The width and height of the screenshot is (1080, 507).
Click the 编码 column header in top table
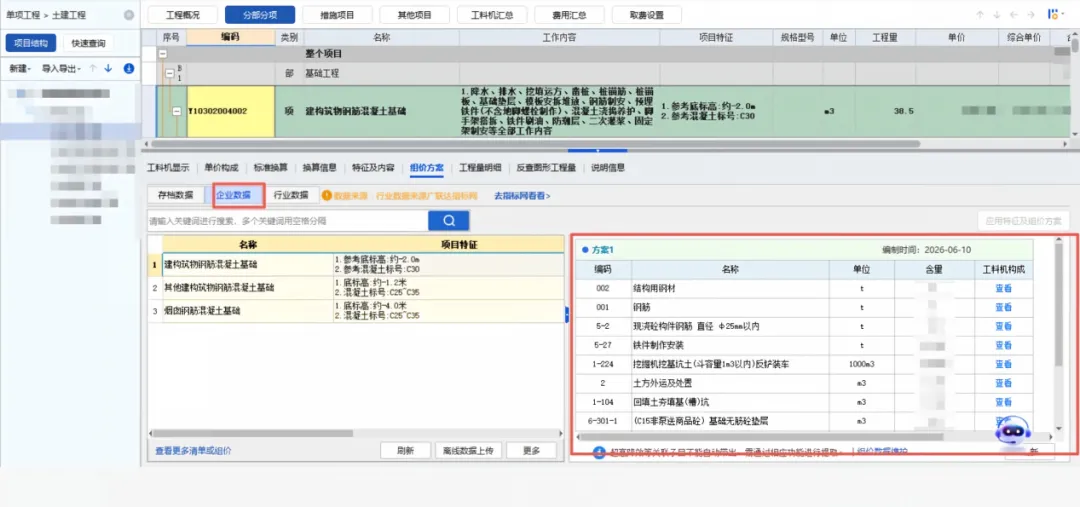pos(230,37)
